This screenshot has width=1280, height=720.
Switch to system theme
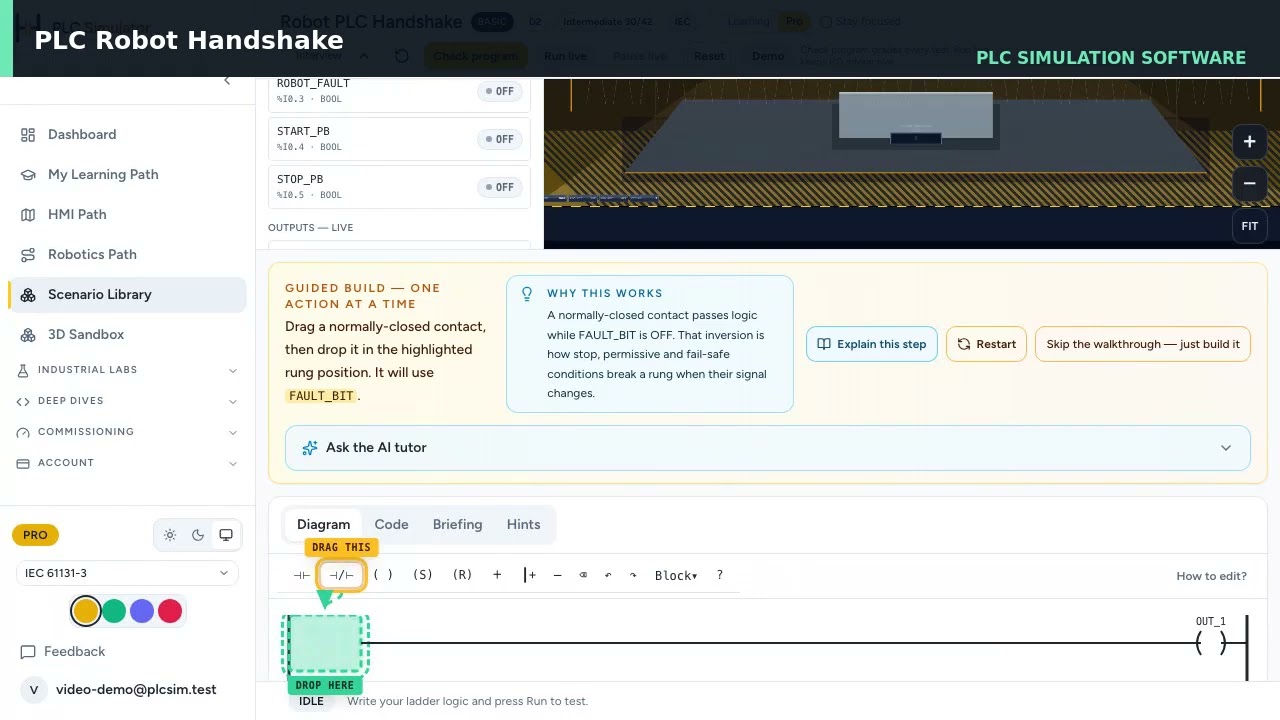point(226,535)
